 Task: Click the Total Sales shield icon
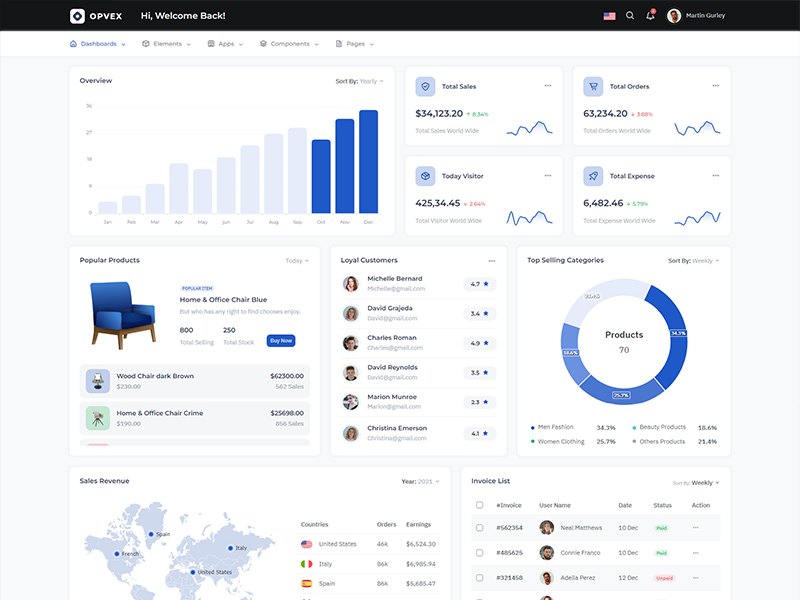pyautogui.click(x=425, y=87)
